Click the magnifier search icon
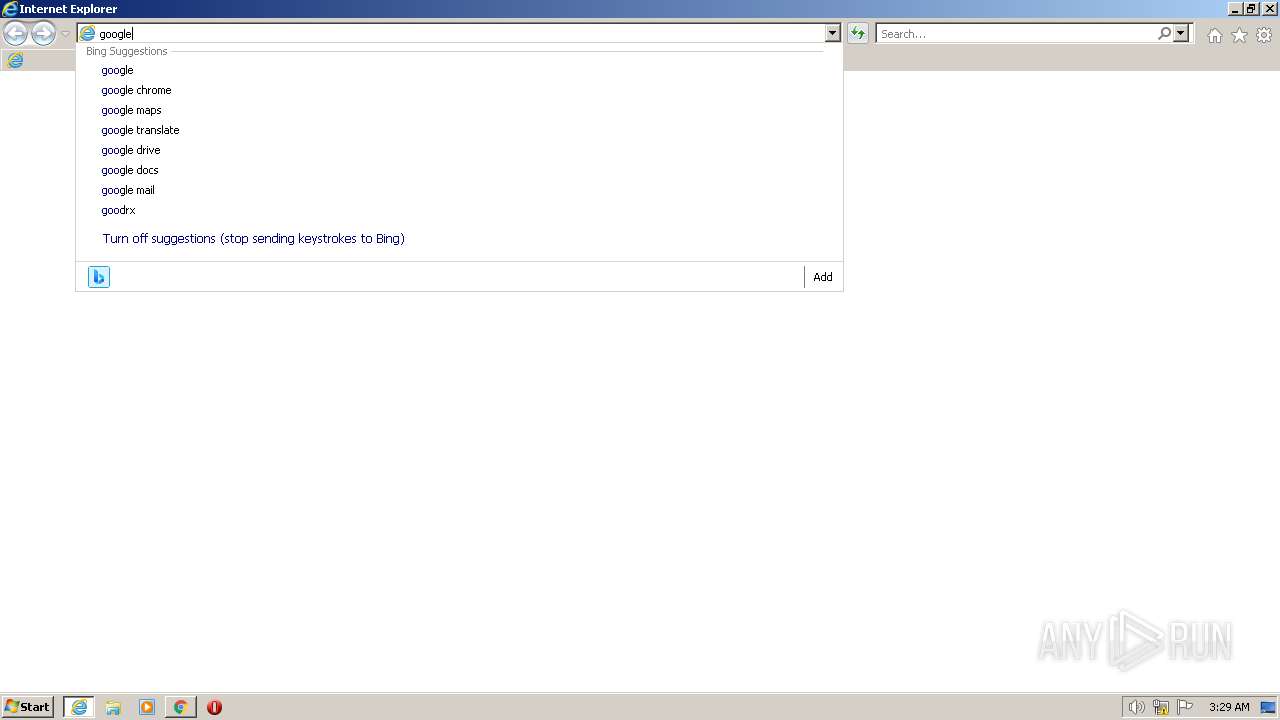The width and height of the screenshot is (1280, 720). (1164, 34)
